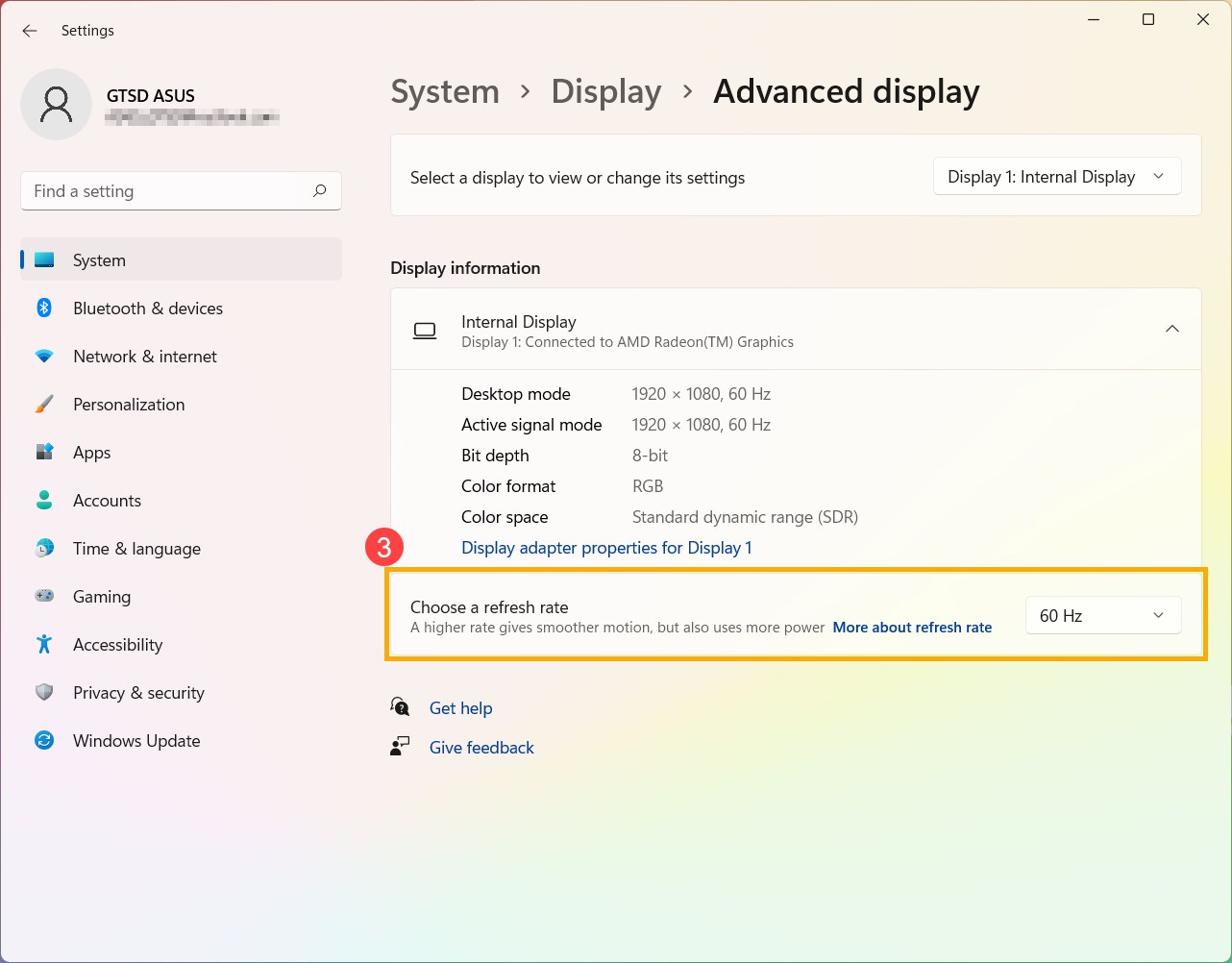
Task: Open Bluetooth & devices settings
Action: tap(181, 308)
